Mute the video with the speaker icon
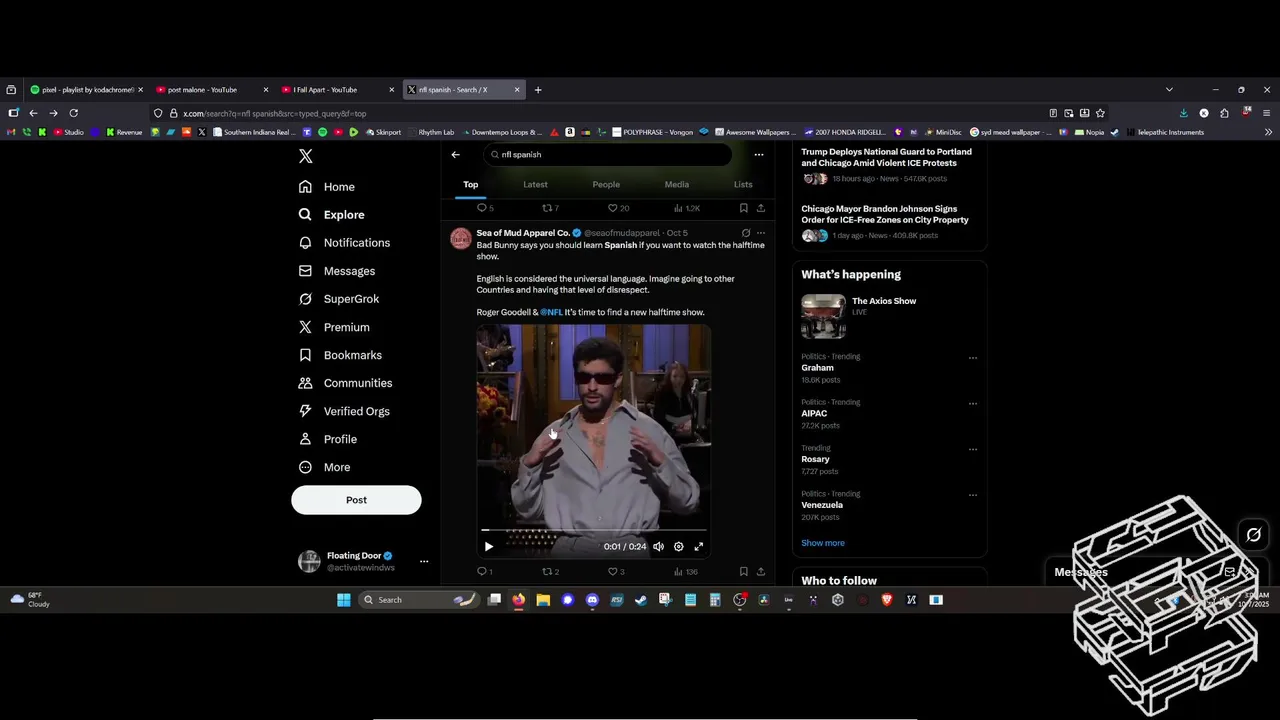Screen dimensions: 1280x720 (x=658, y=547)
